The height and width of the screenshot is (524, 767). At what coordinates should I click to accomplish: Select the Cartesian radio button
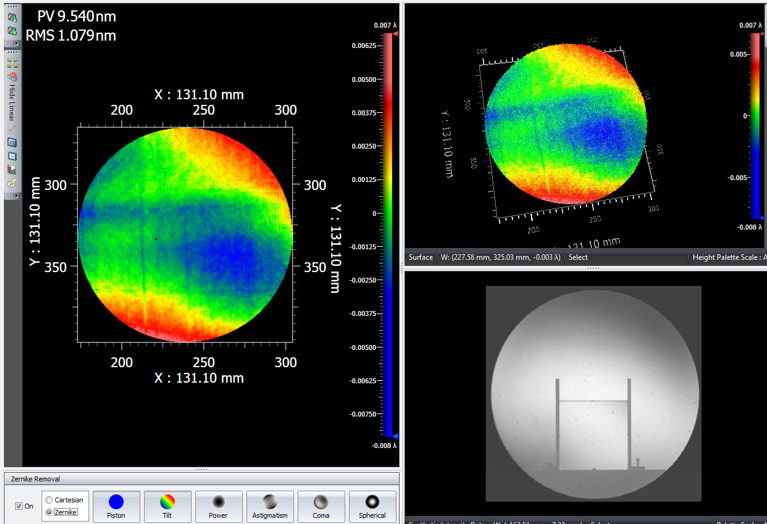[48, 499]
